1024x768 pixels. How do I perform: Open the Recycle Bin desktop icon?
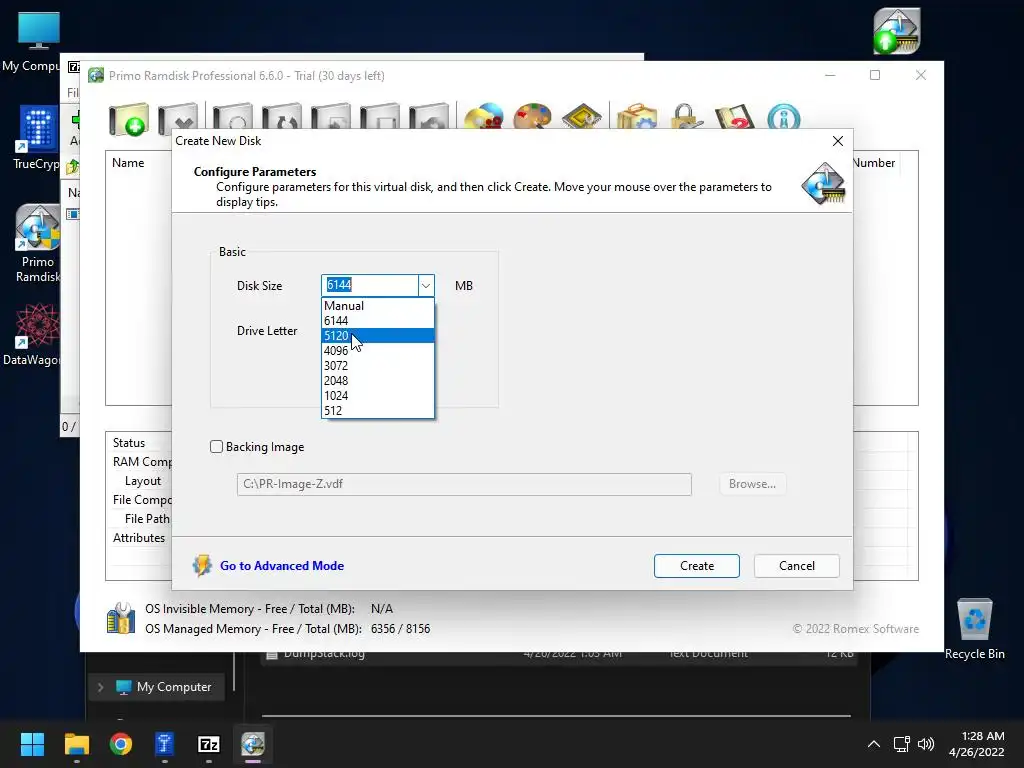pos(974,630)
